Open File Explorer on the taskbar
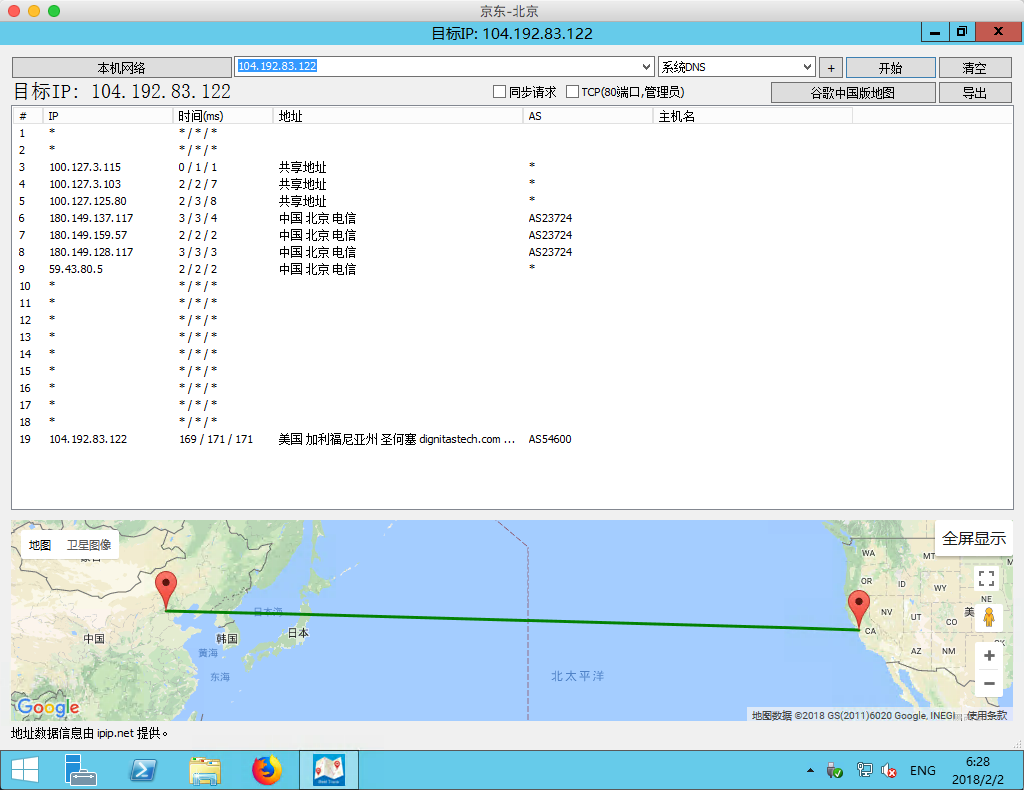The width and height of the screenshot is (1024, 790). click(x=205, y=770)
